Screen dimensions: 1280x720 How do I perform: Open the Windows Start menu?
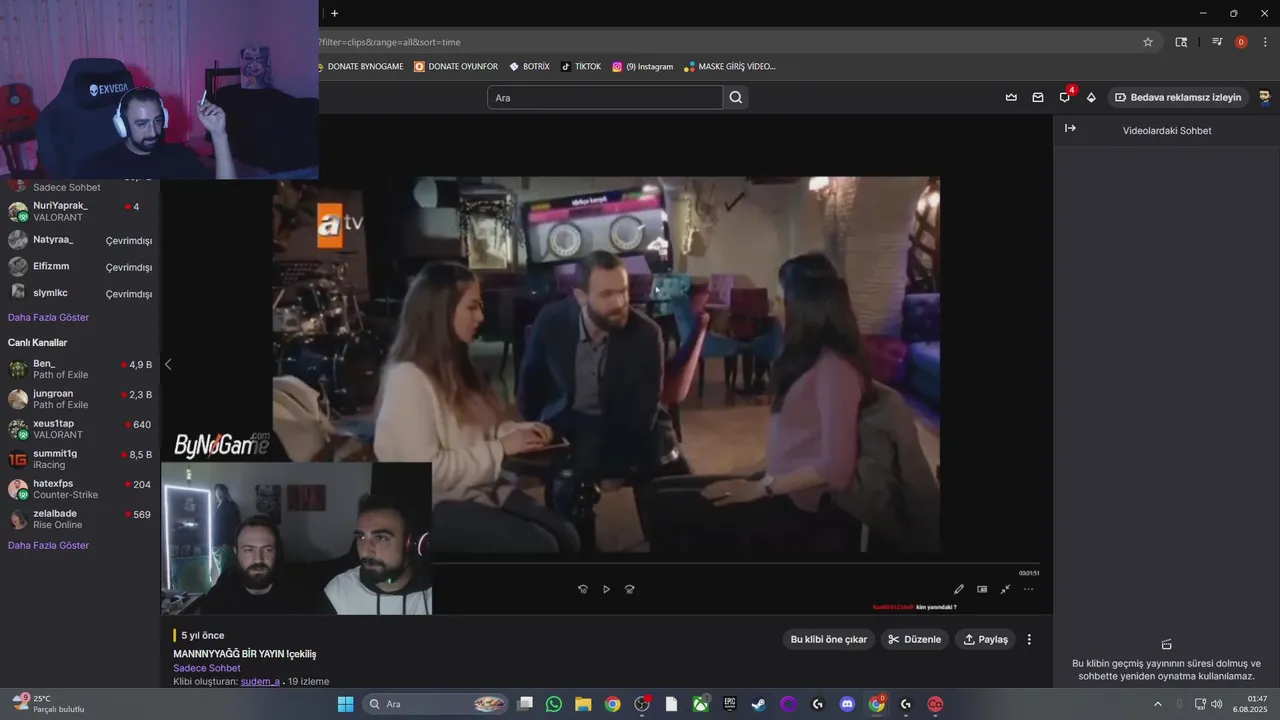(345, 704)
